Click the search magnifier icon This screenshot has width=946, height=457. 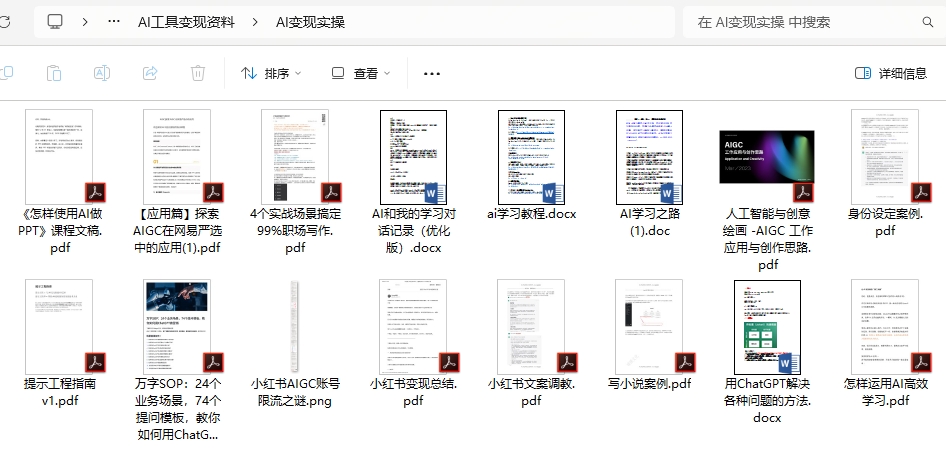click(927, 22)
